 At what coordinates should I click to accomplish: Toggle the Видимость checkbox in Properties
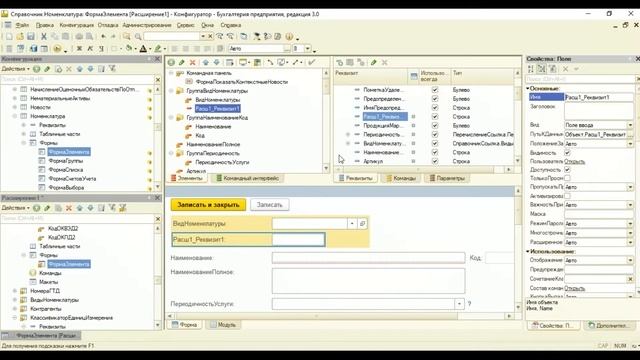pyautogui.click(x=567, y=153)
